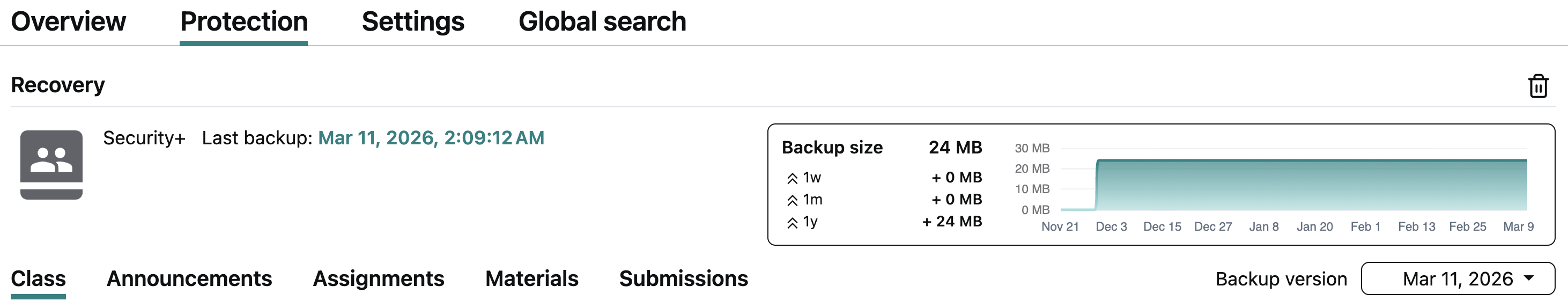Click the backup size chart area

click(1308, 185)
